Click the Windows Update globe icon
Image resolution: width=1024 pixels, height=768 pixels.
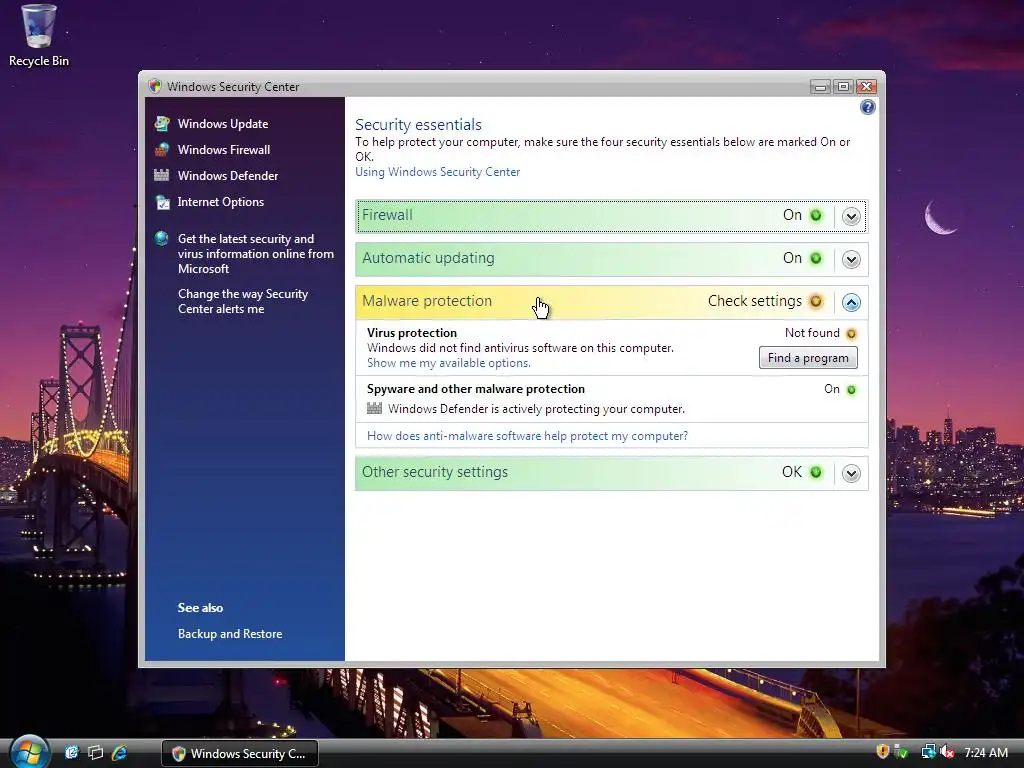[162, 123]
